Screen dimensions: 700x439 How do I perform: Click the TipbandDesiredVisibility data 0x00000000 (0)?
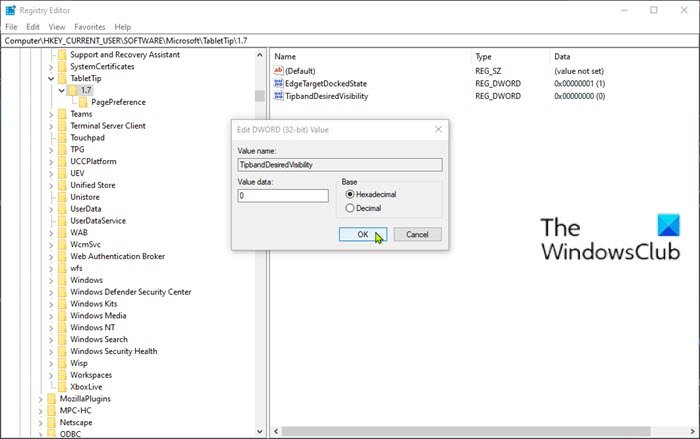pyautogui.click(x=579, y=96)
